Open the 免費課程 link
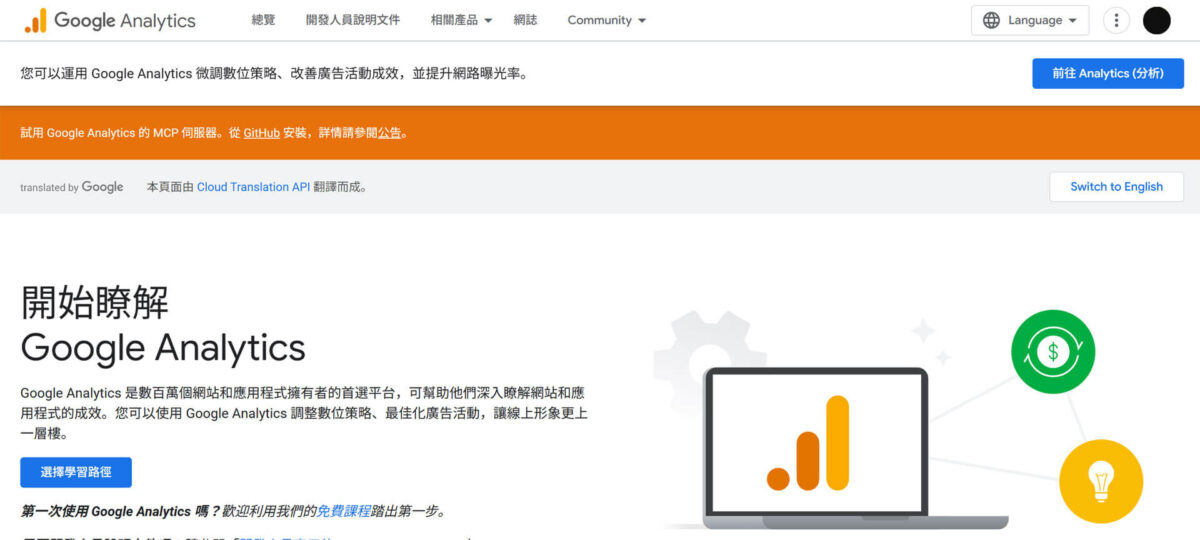 pyautogui.click(x=344, y=511)
